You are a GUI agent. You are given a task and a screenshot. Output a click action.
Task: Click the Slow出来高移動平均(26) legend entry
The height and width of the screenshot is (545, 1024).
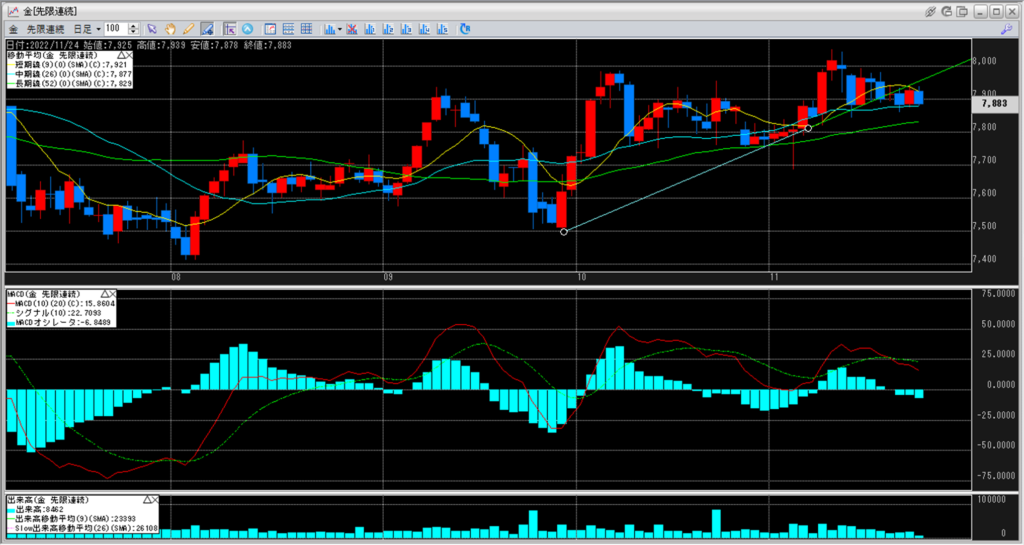point(82,528)
